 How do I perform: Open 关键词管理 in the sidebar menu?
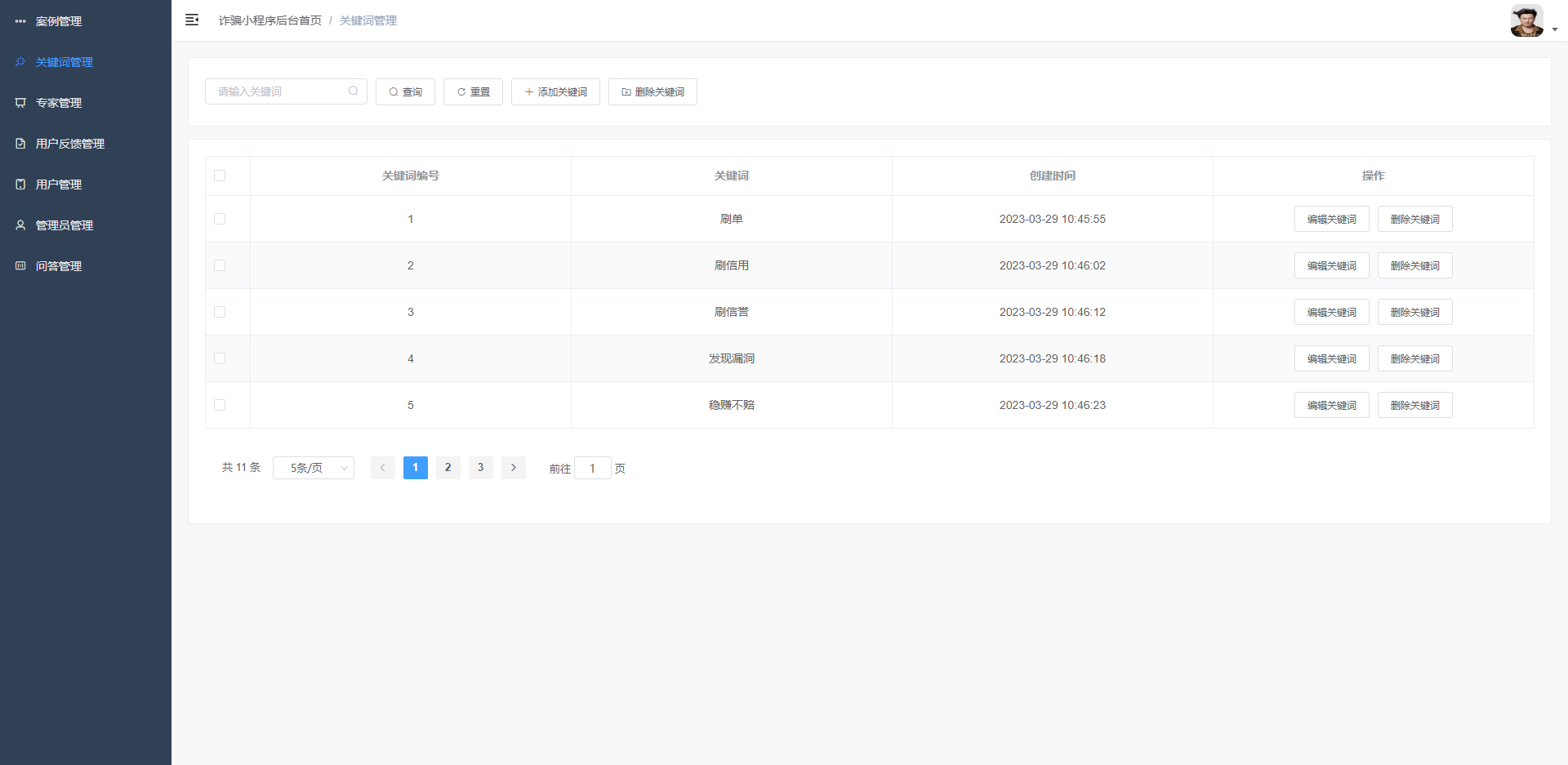coord(64,62)
